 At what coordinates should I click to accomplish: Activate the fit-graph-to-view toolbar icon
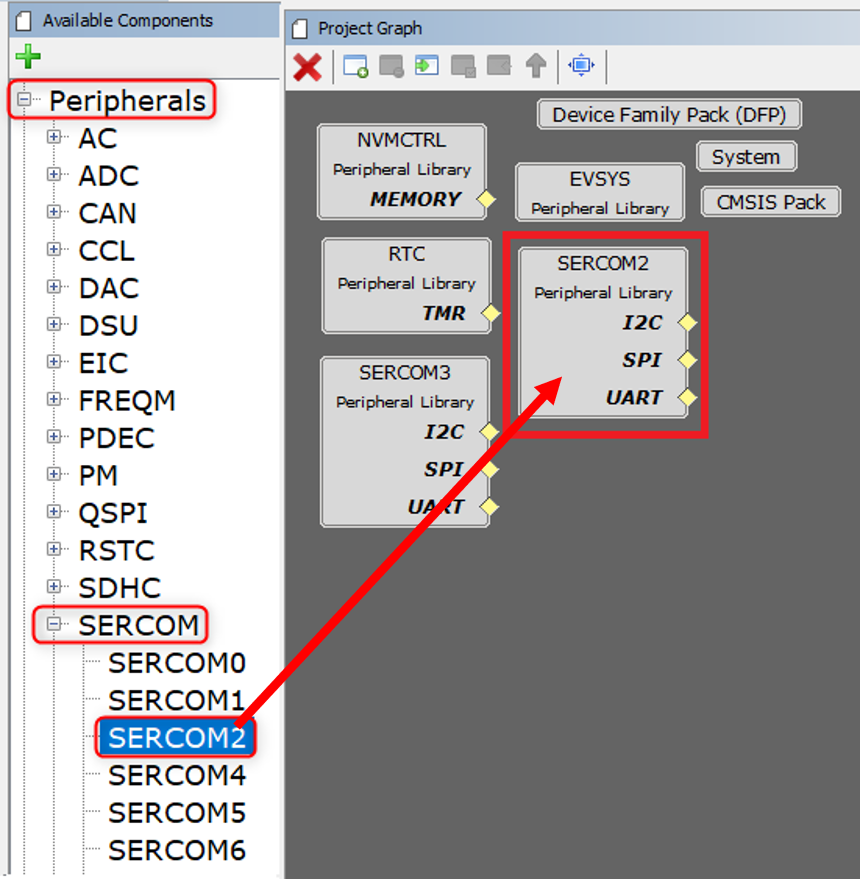point(581,67)
